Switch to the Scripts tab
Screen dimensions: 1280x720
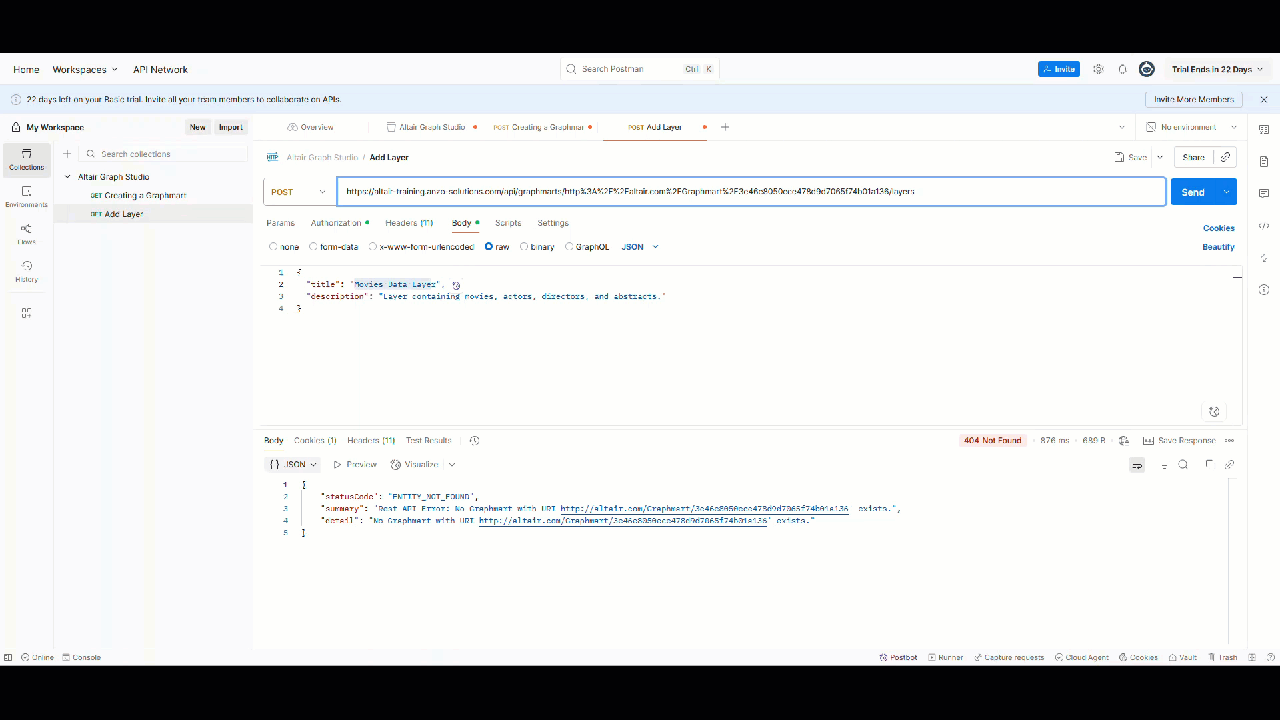click(x=508, y=223)
